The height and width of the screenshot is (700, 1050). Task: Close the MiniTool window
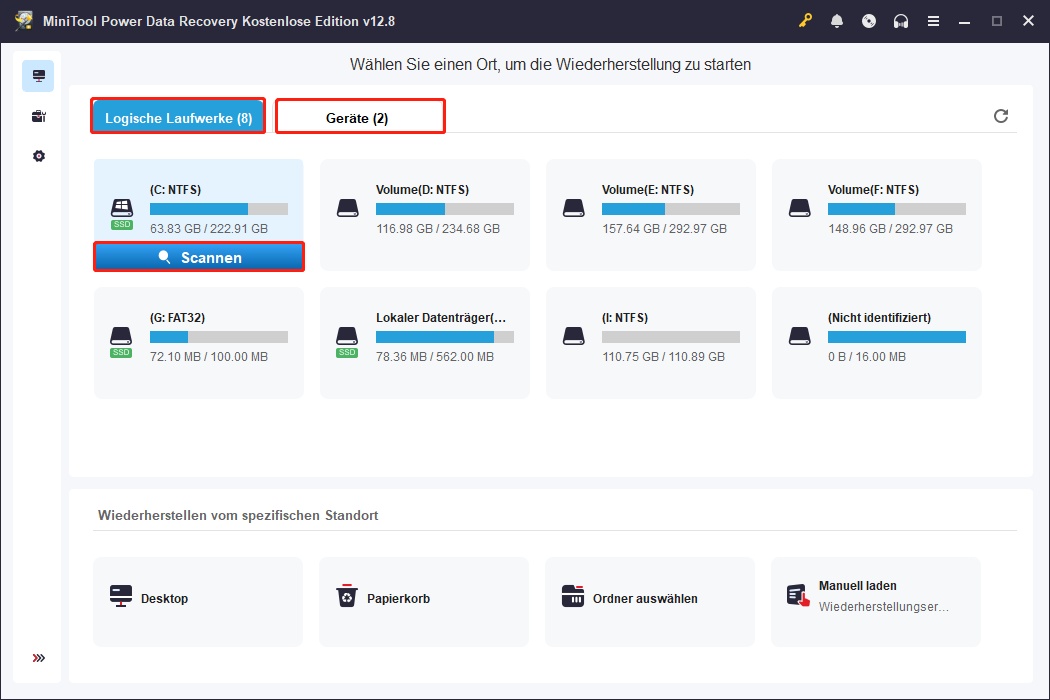(x=1029, y=21)
